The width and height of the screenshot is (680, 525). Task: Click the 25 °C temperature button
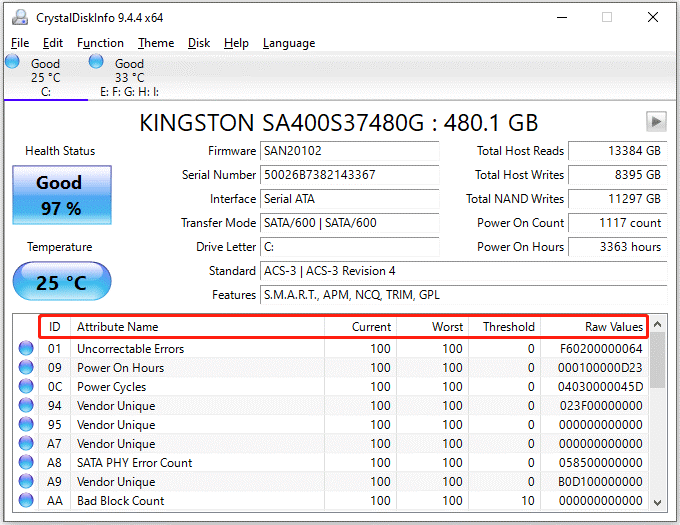click(62, 282)
